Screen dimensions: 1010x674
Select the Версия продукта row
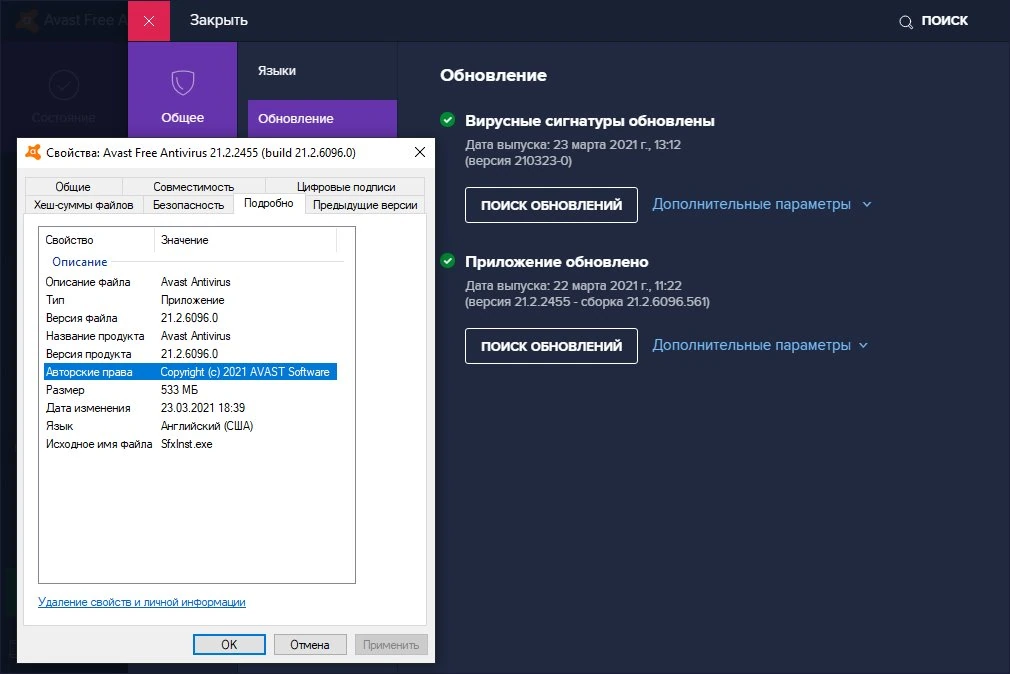click(x=190, y=354)
